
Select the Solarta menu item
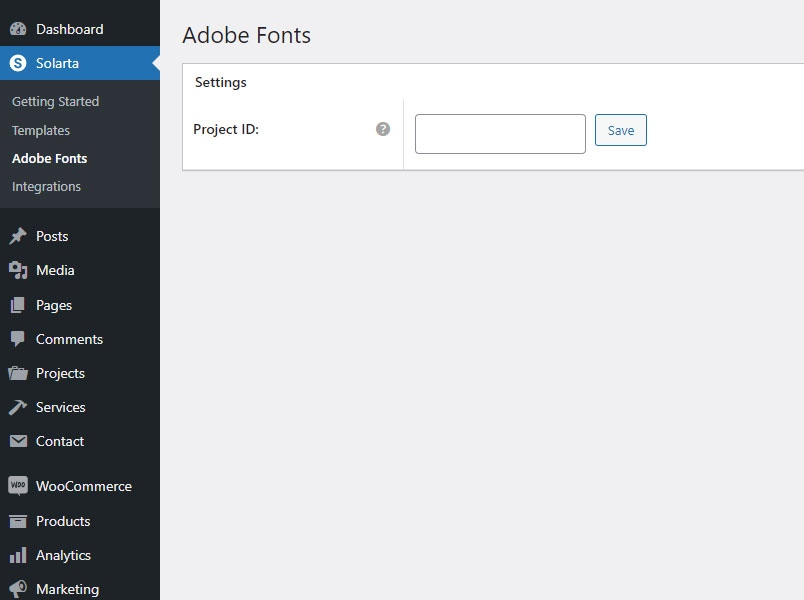(80, 63)
